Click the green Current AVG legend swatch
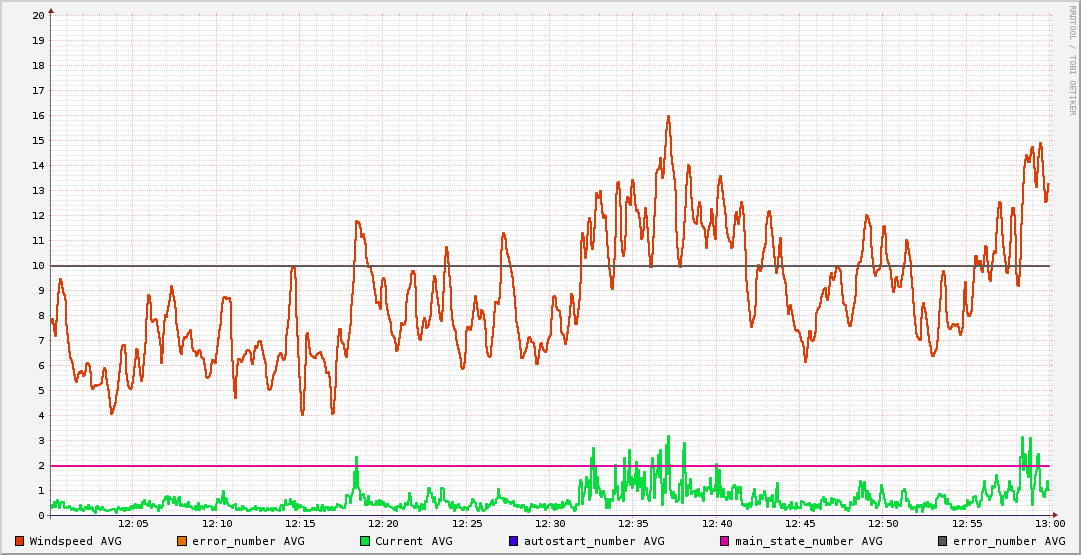The image size is (1081, 555). (x=365, y=541)
